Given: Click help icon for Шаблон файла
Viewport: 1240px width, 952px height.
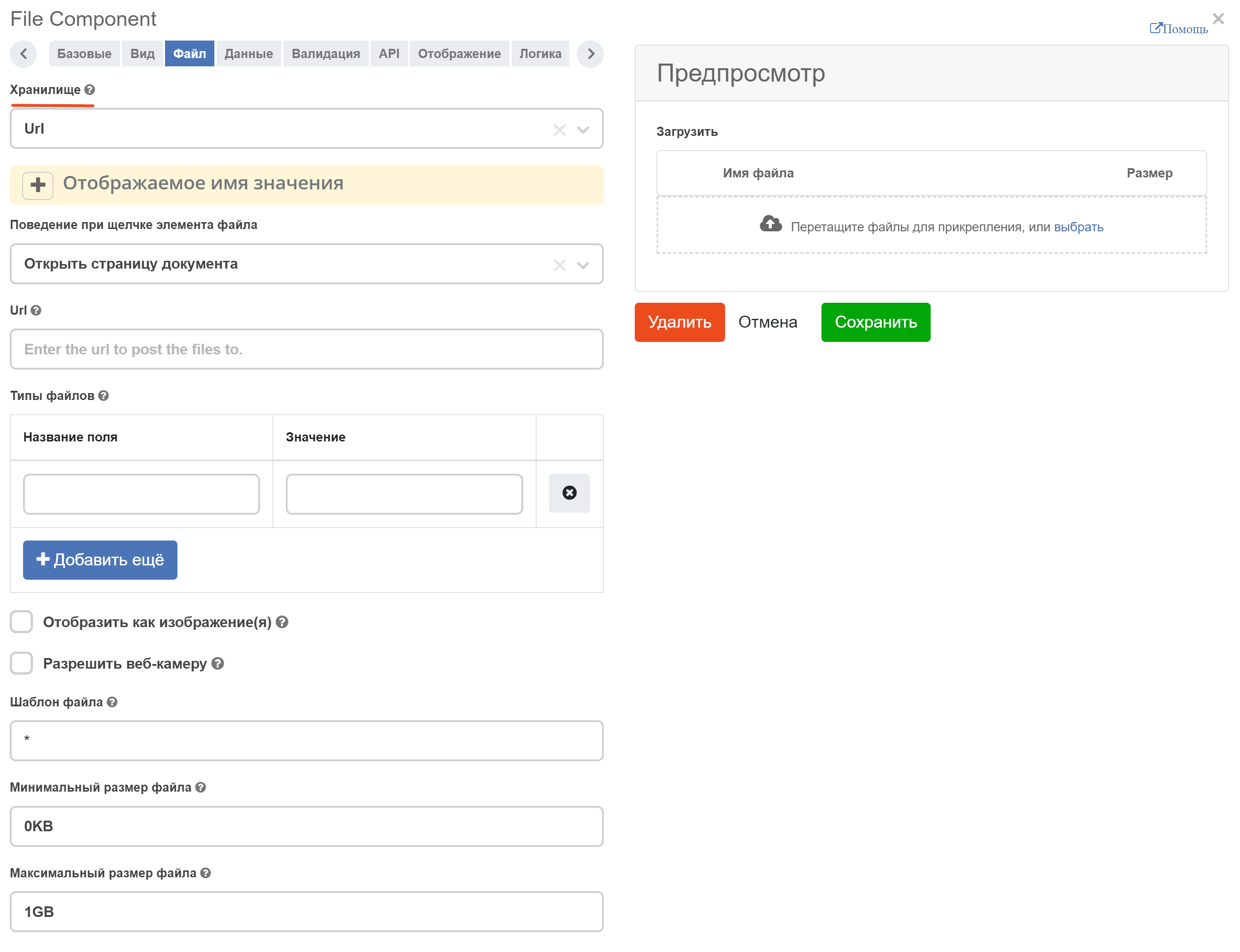Looking at the screenshot, I should tap(112, 702).
